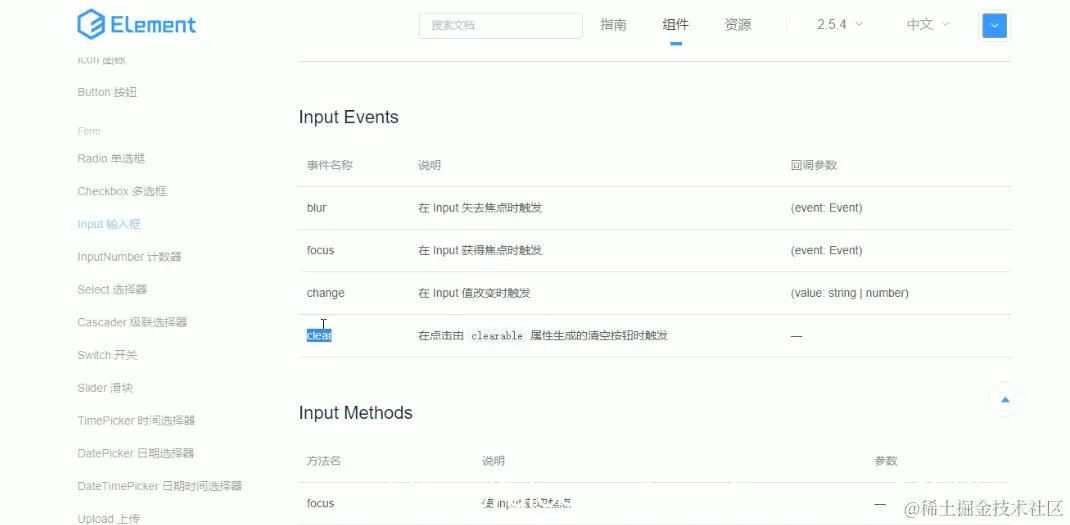
Task: Click the 事件名称 column header
Action: click(x=330, y=165)
